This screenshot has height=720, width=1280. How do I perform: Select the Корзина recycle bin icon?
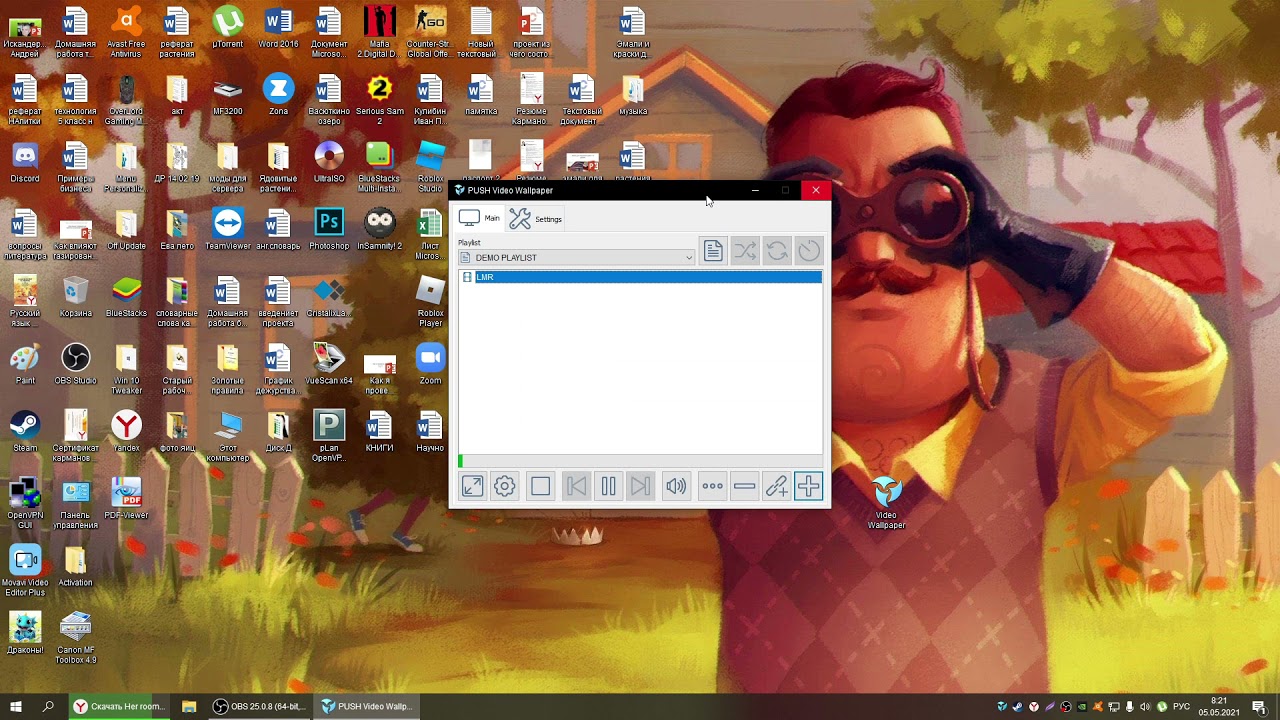76,297
